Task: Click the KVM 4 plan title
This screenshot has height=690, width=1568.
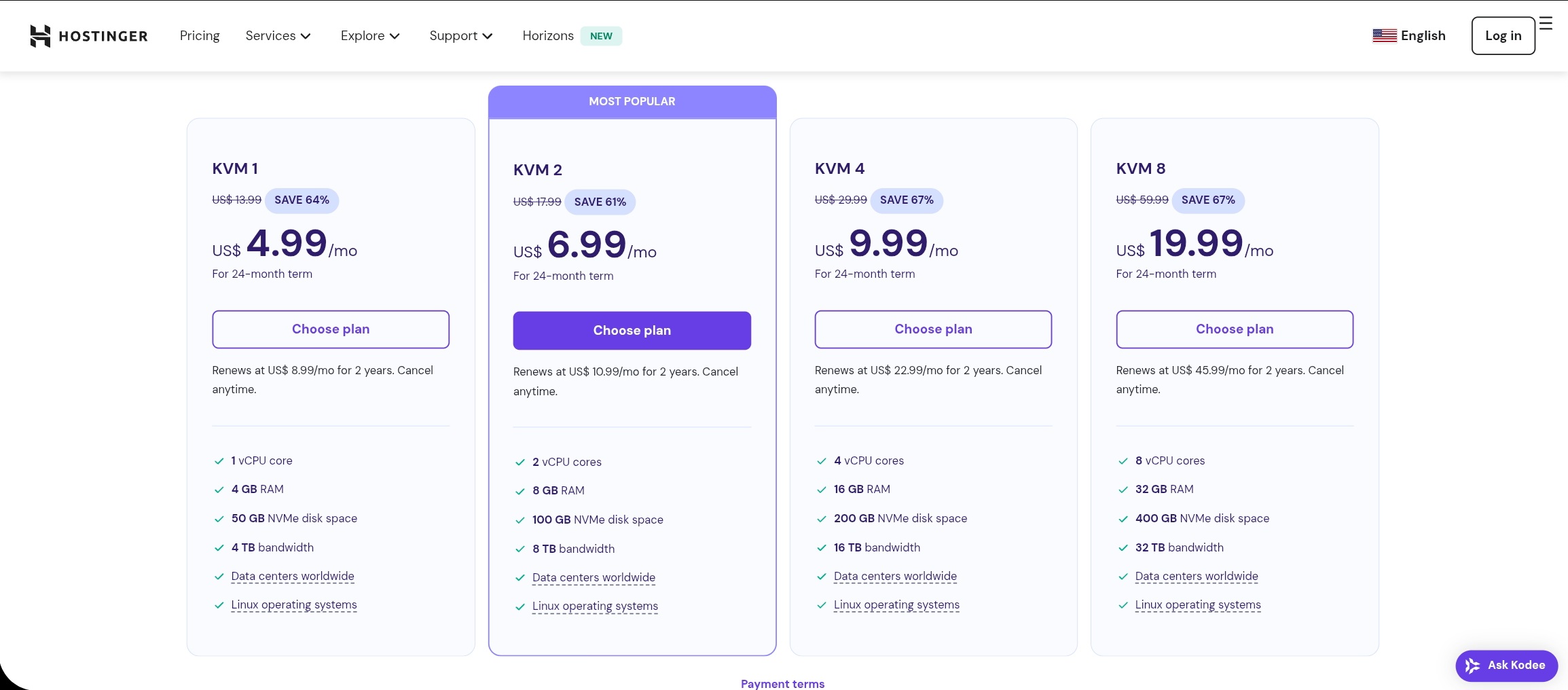Action: pyautogui.click(x=840, y=169)
